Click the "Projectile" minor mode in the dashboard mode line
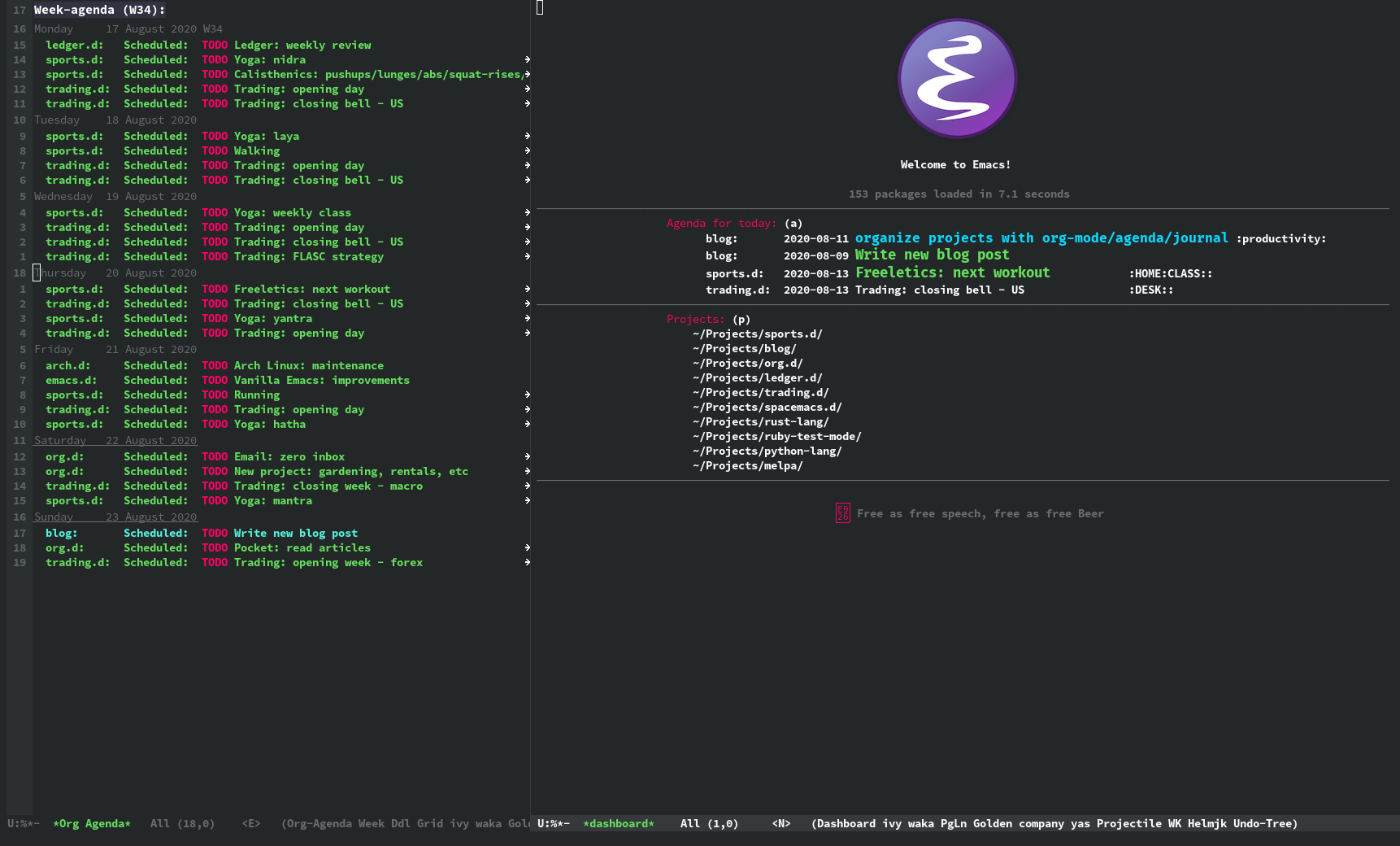Image resolution: width=1400 pixels, height=846 pixels. pyautogui.click(x=1129, y=823)
